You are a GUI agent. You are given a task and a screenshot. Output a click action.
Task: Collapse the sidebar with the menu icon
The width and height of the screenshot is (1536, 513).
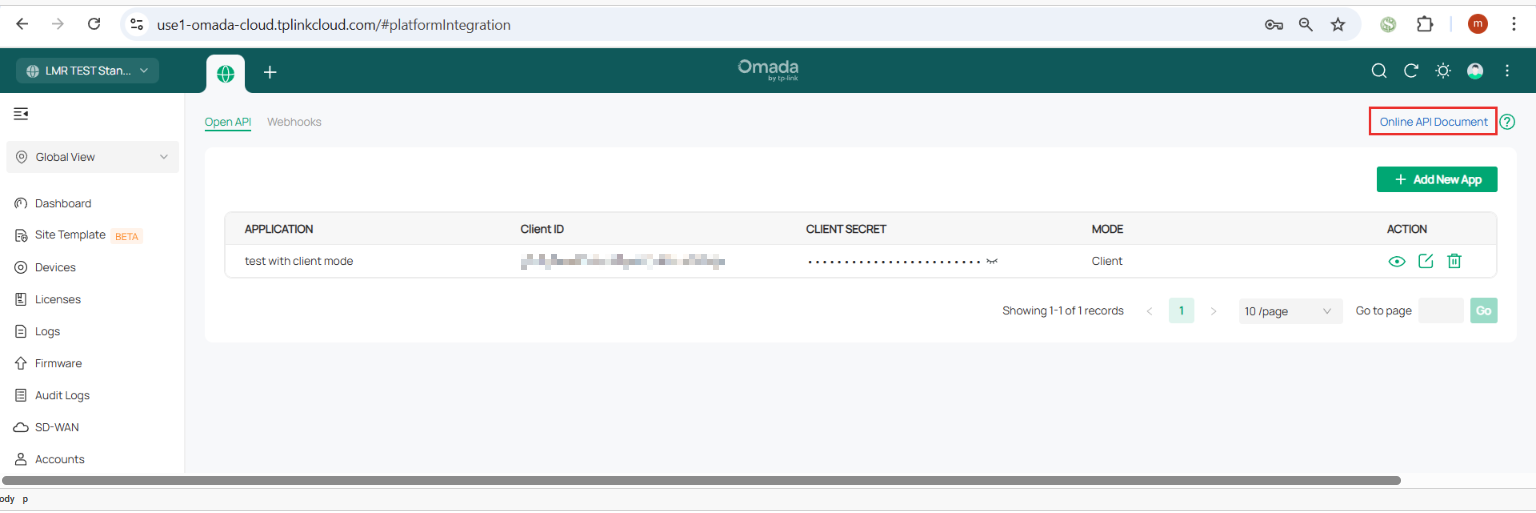click(20, 114)
